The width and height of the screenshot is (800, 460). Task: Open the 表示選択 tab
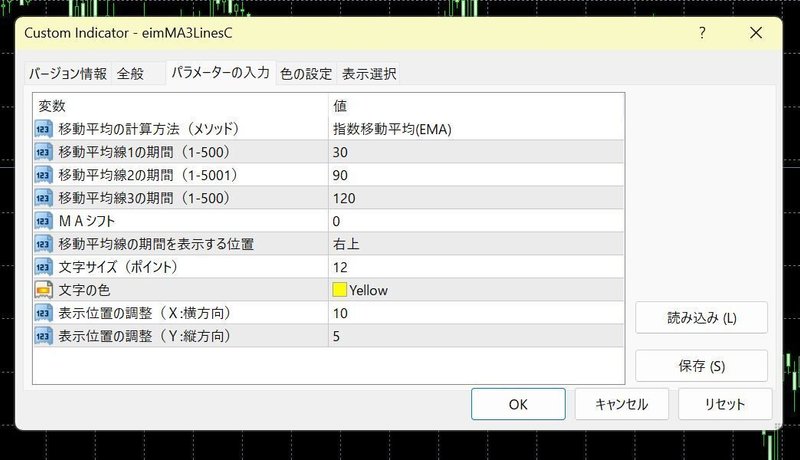click(x=369, y=74)
